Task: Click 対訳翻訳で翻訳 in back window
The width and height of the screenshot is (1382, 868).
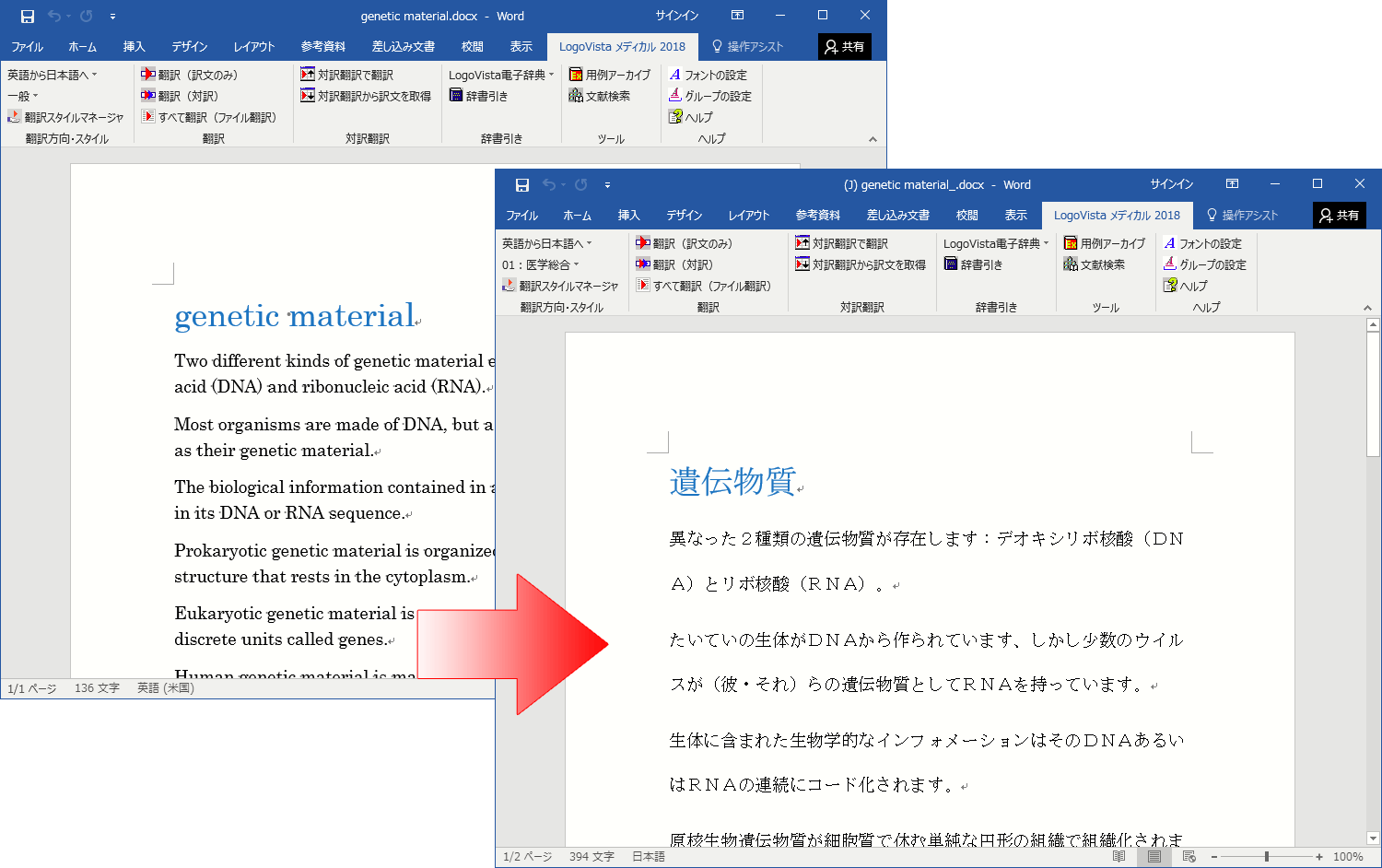Action: [347, 75]
